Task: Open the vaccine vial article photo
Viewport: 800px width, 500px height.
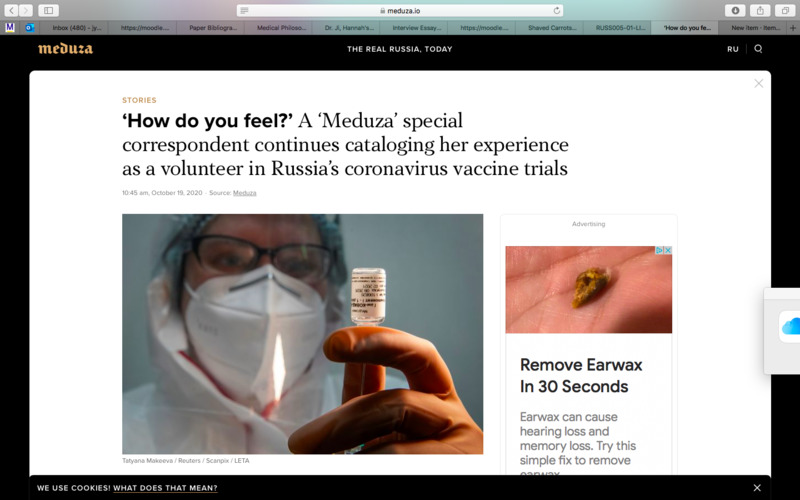Action: tap(303, 334)
